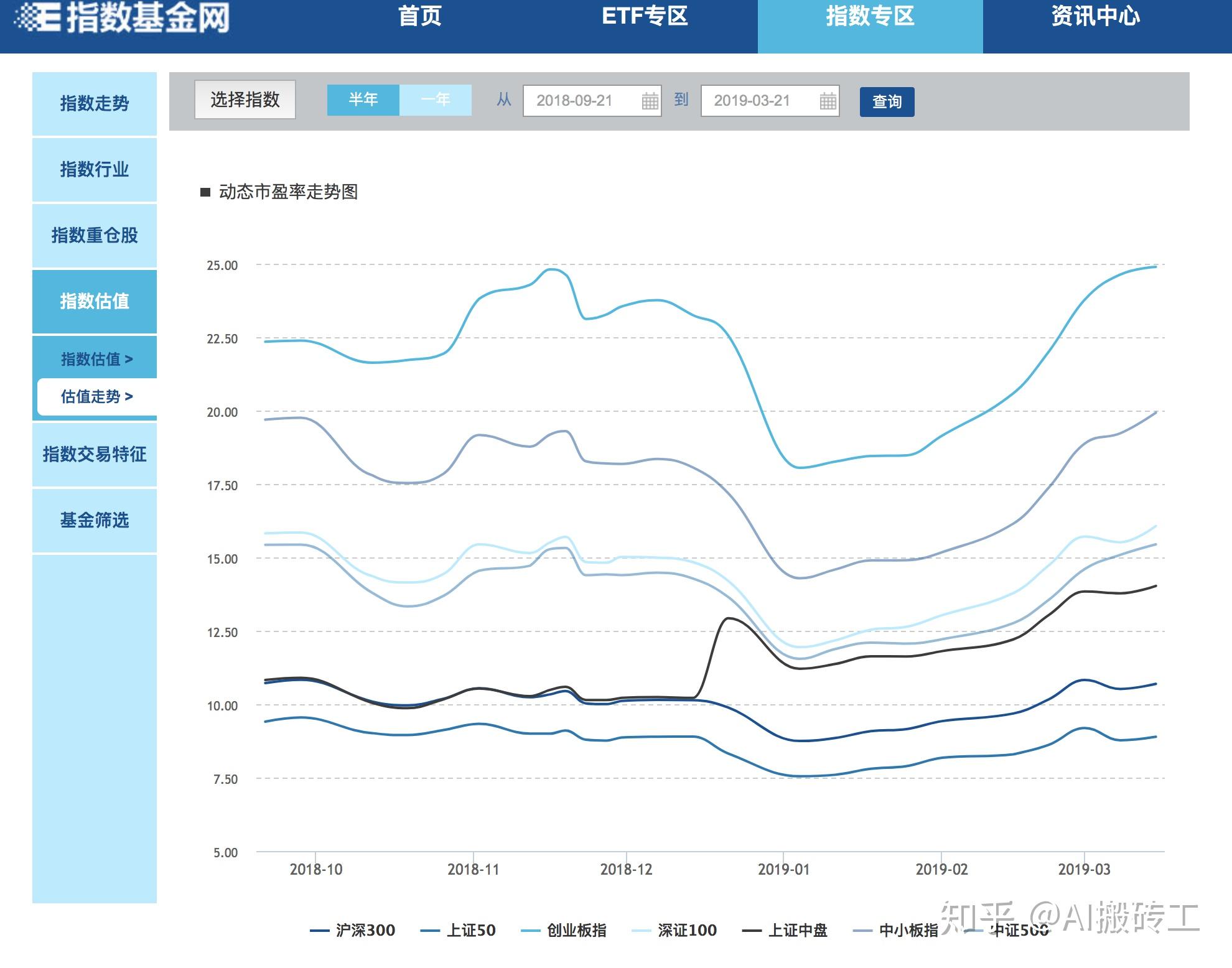Go to the ETF专区 tab
The width and height of the screenshot is (1232, 968).
(645, 17)
